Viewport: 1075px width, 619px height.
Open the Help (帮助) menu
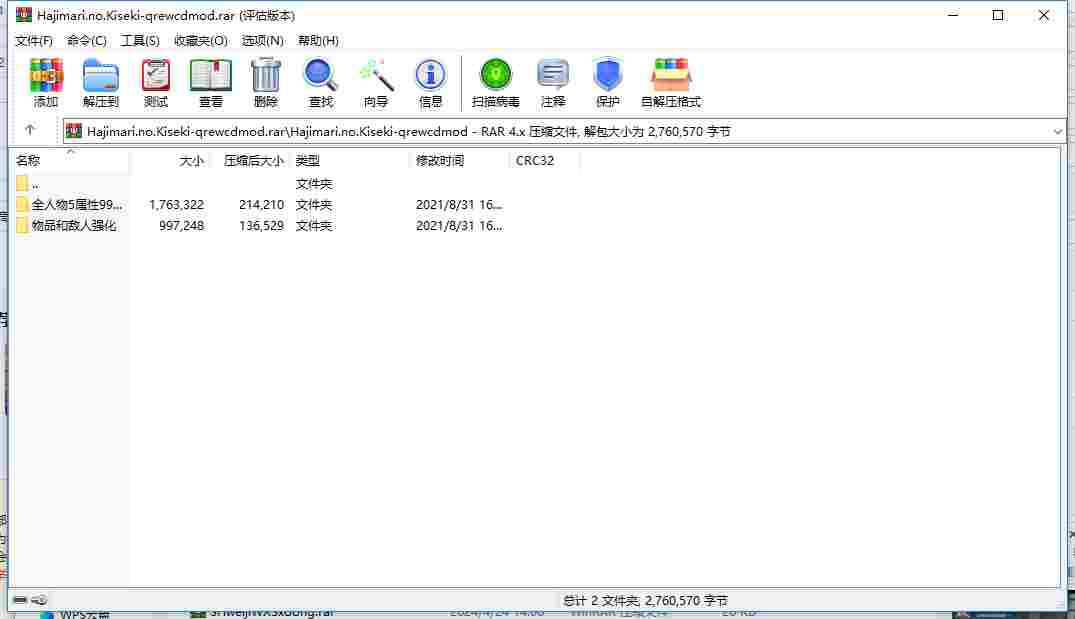click(318, 40)
